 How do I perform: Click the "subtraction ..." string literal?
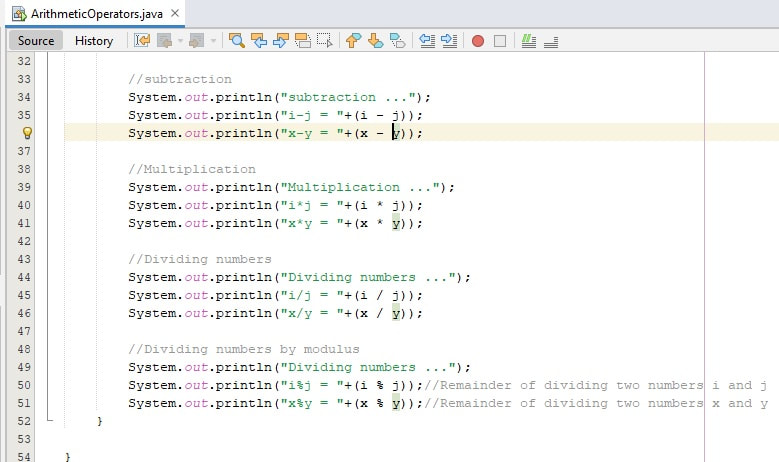[348, 97]
